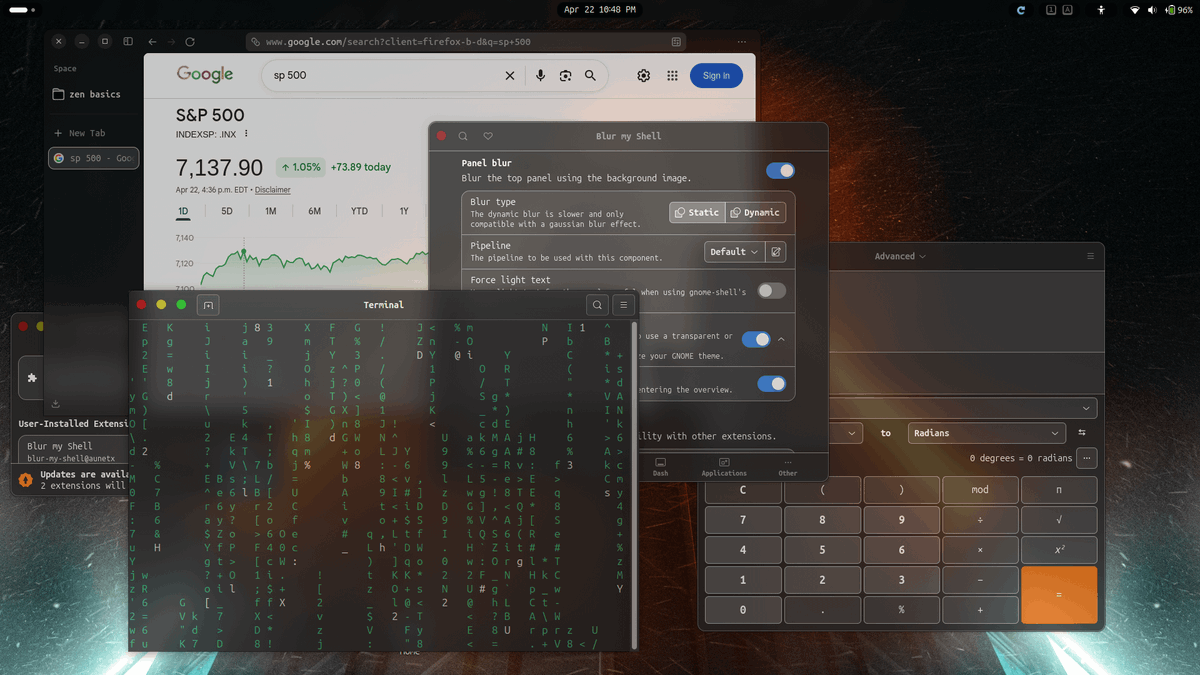Switch to the Applications tab
This screenshot has height=675, width=1200.
pyautogui.click(x=724, y=467)
